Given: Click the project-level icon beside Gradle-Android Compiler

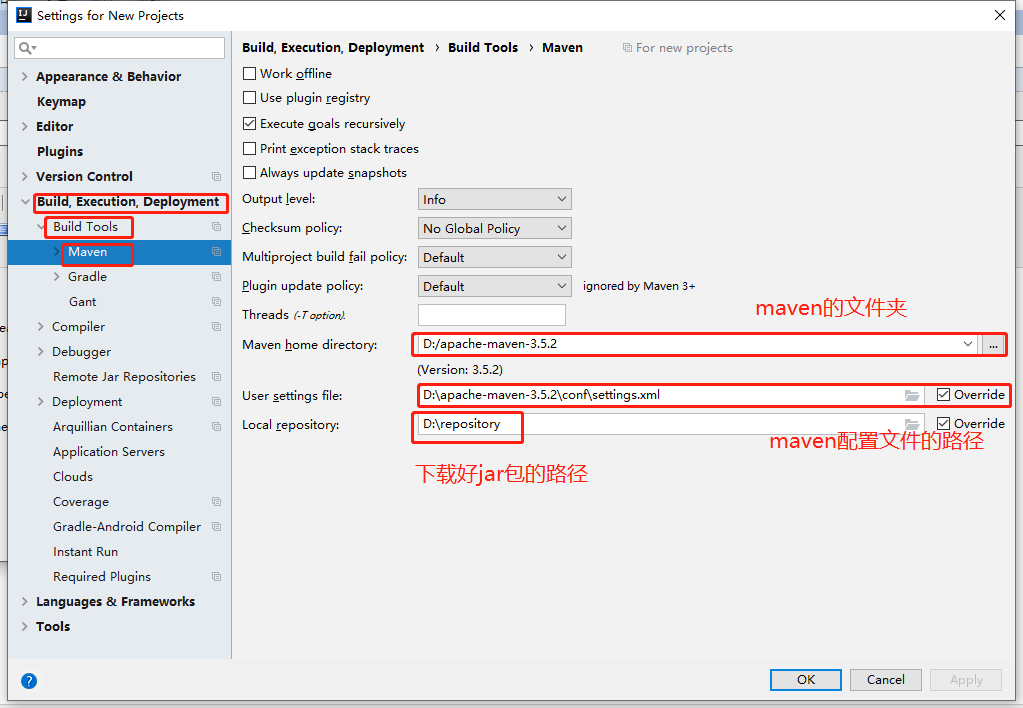Looking at the screenshot, I should pyautogui.click(x=217, y=527).
